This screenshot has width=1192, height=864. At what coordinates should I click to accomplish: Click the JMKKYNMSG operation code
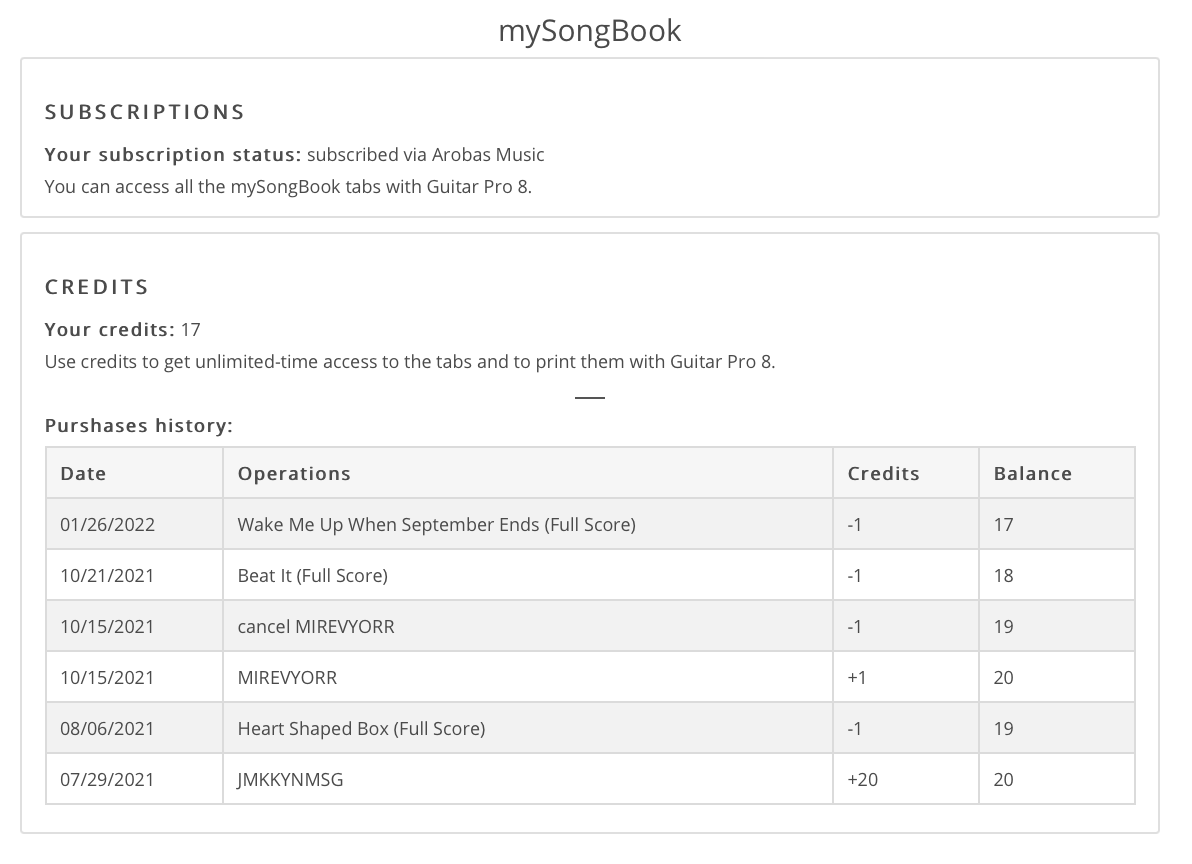coord(290,779)
